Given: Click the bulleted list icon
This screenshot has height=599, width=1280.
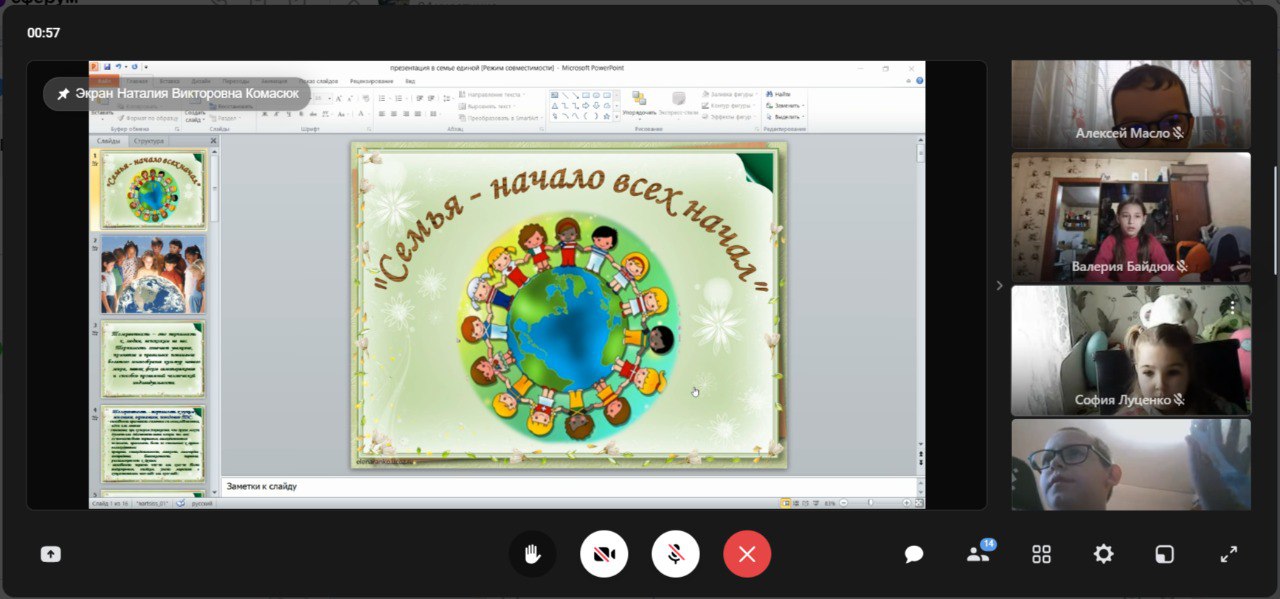Looking at the screenshot, I should point(384,98).
